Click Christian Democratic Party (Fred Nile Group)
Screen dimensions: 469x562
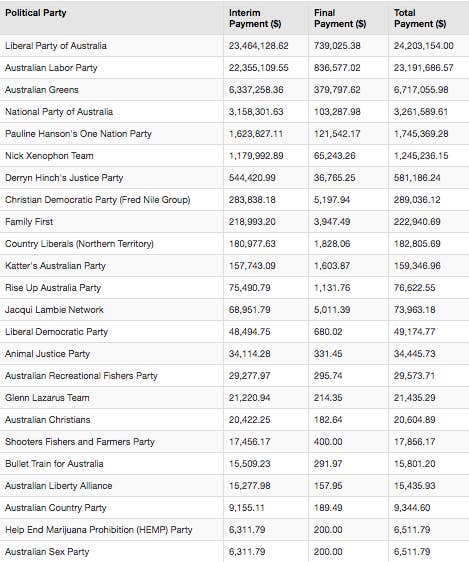pos(97,200)
